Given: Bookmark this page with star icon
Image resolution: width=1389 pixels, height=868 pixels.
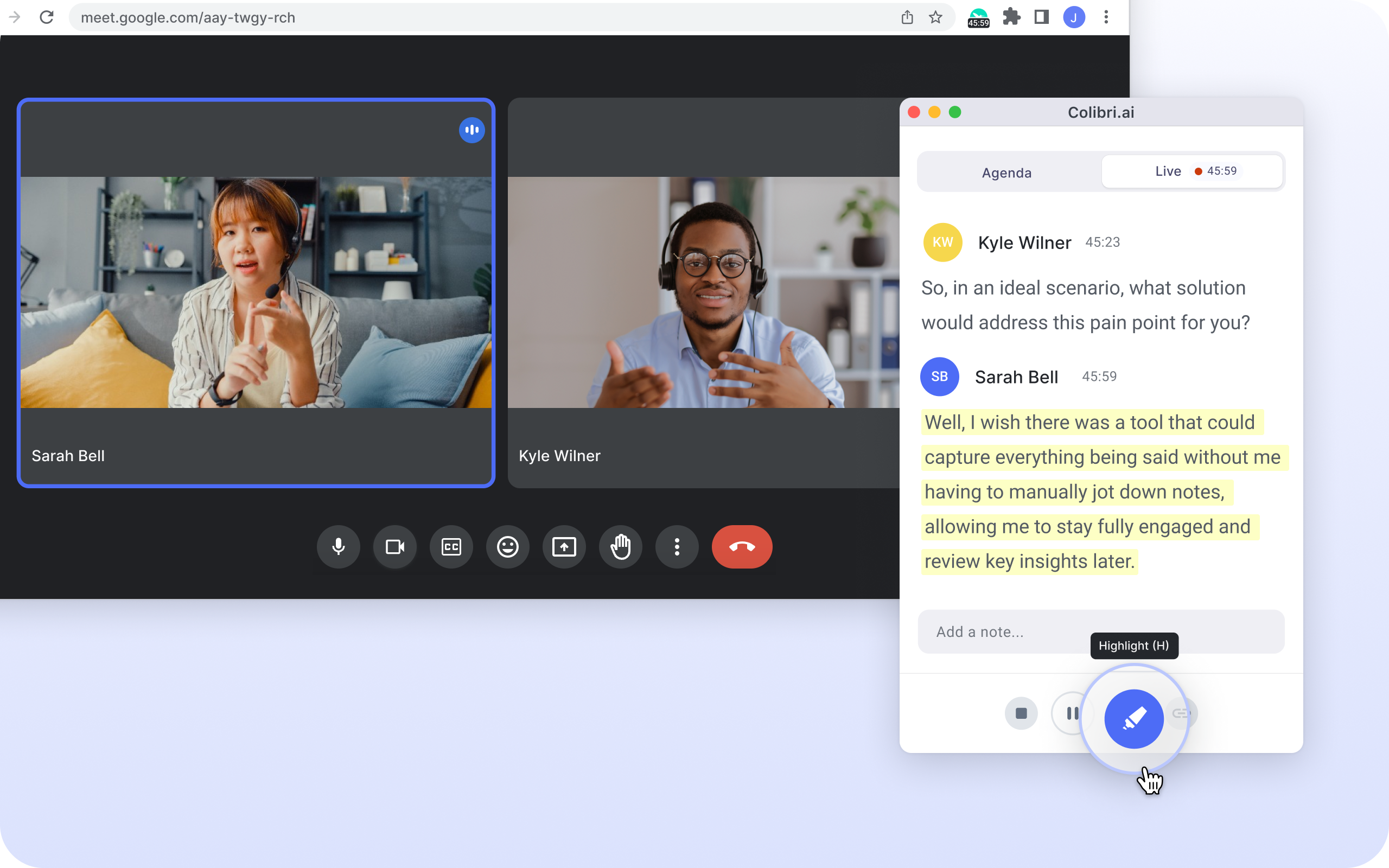Looking at the screenshot, I should pos(935,17).
